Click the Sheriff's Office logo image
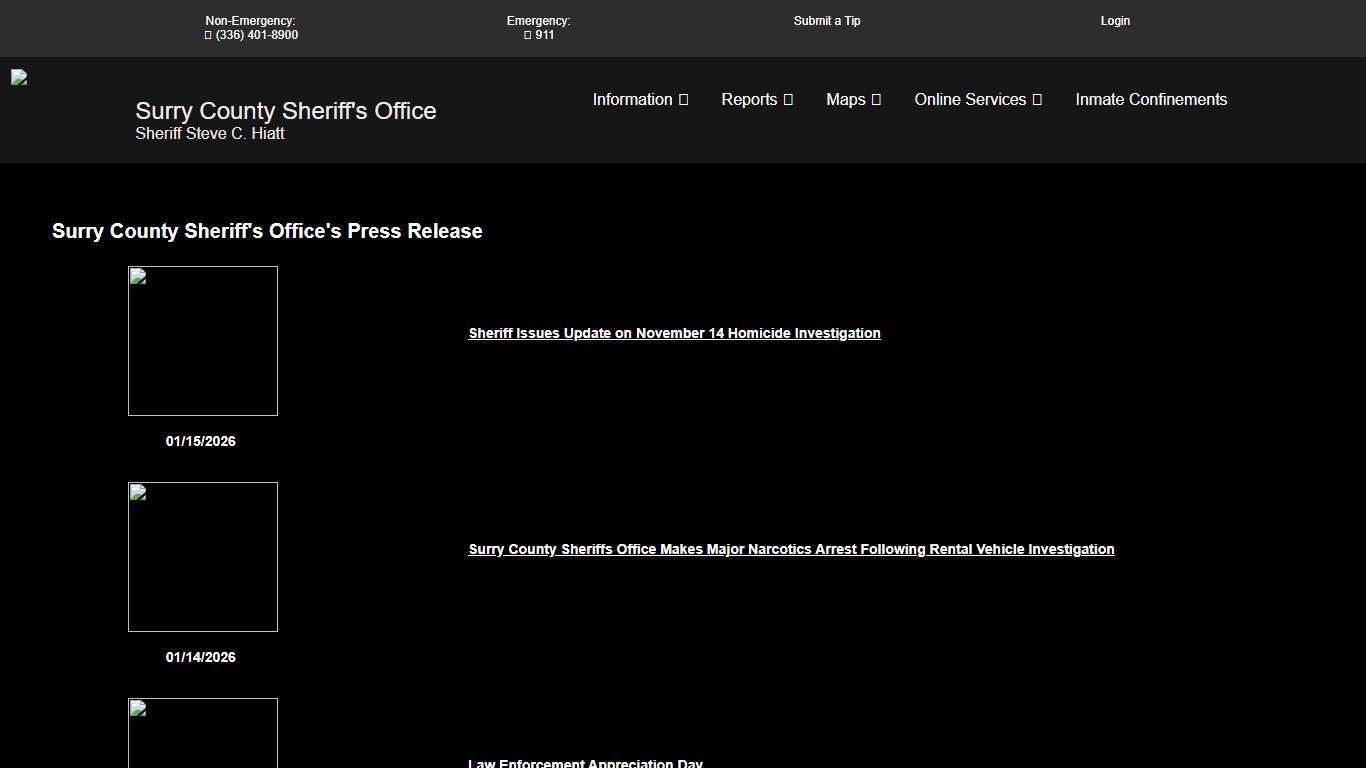The width and height of the screenshot is (1366, 768). click(19, 78)
